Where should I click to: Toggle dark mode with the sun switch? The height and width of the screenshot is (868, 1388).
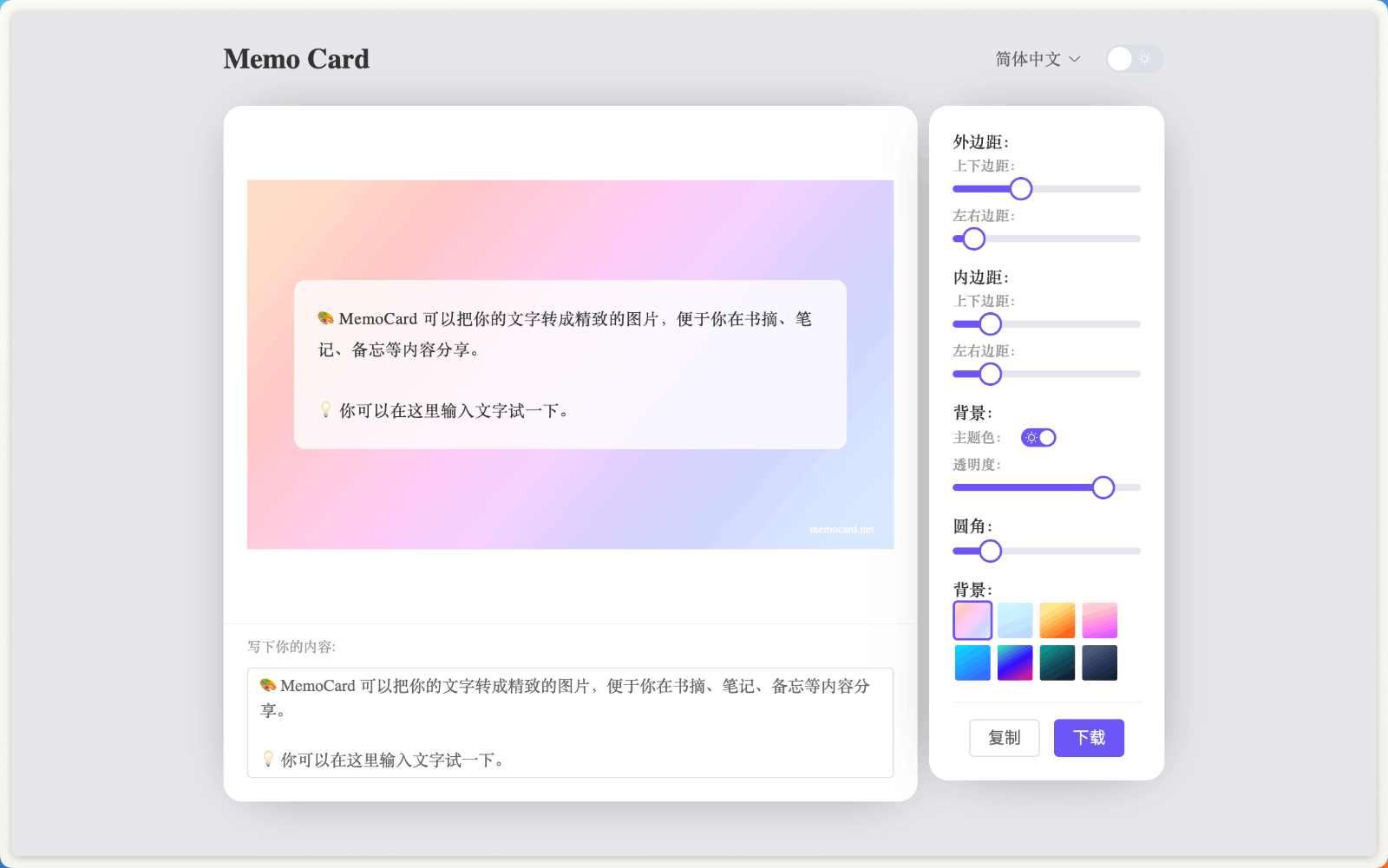1134,59
